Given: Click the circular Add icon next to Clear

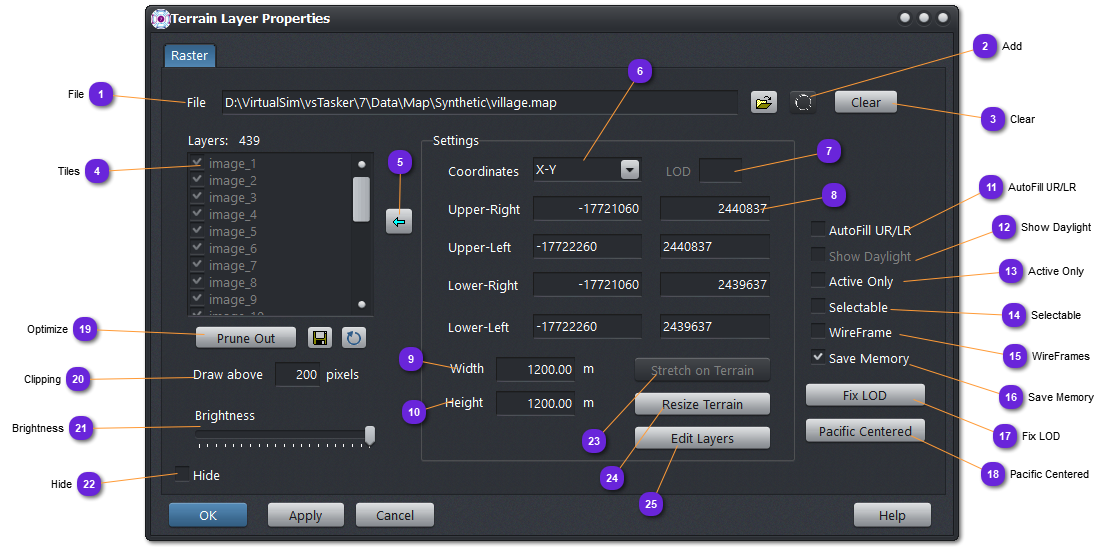Looking at the screenshot, I should 802,102.
